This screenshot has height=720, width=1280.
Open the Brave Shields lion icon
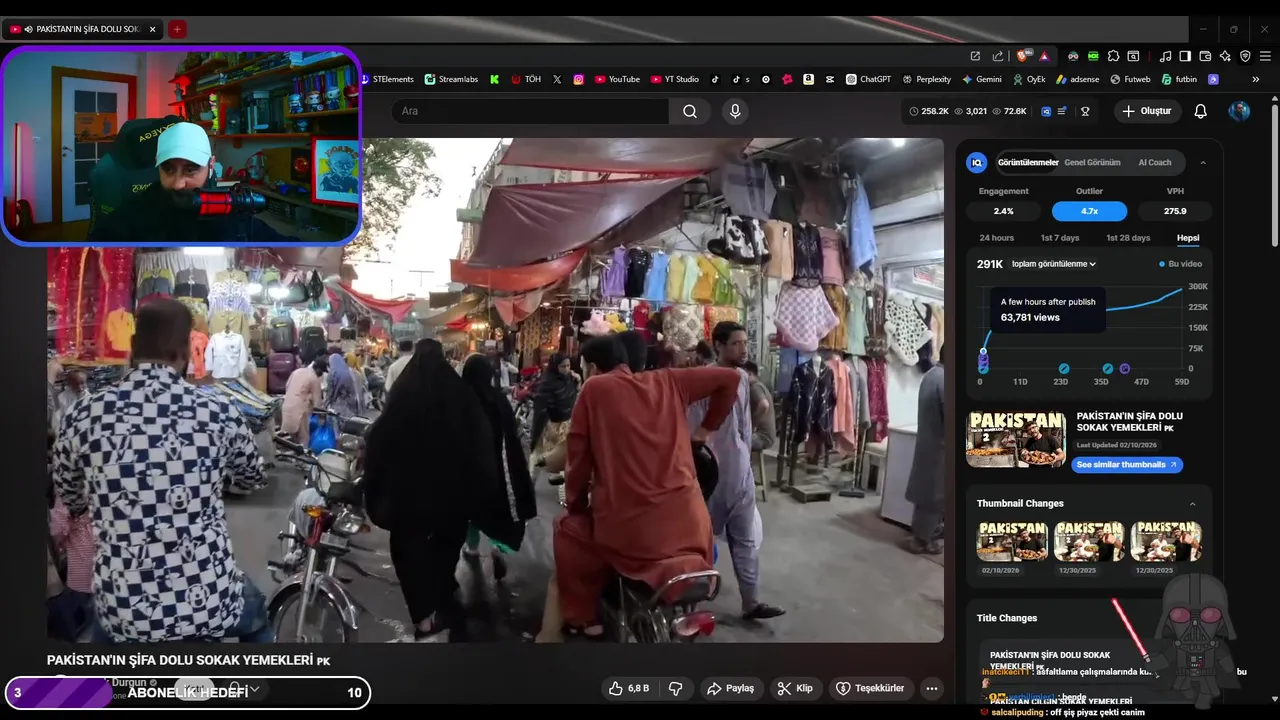point(1022,56)
